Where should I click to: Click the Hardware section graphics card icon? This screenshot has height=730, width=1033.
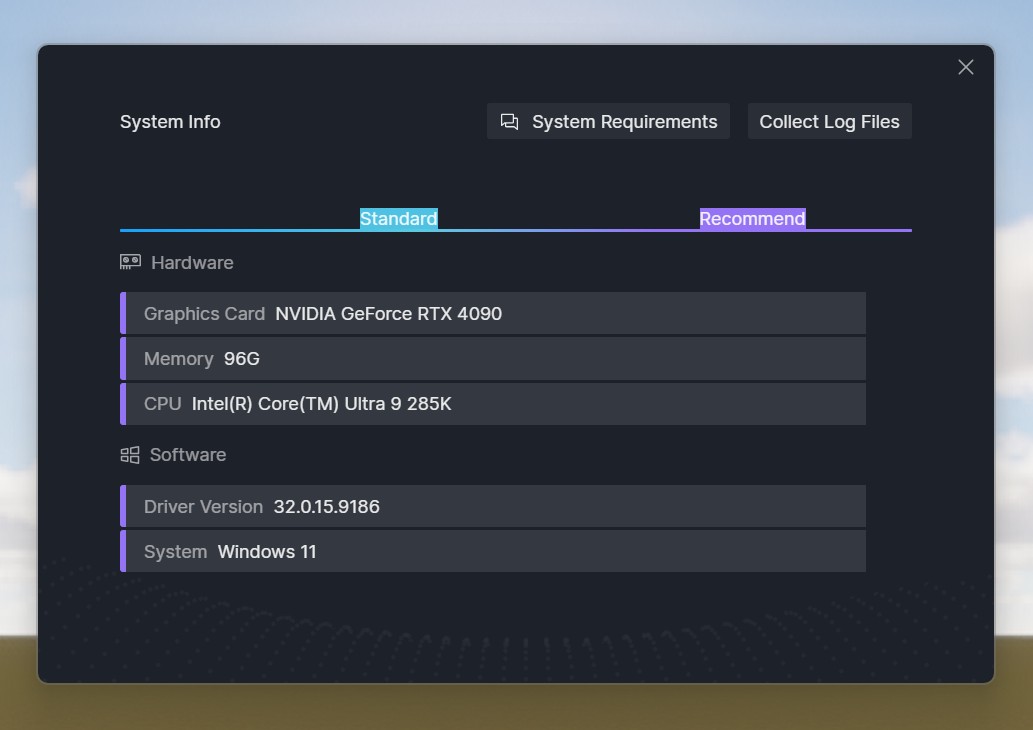click(130, 262)
